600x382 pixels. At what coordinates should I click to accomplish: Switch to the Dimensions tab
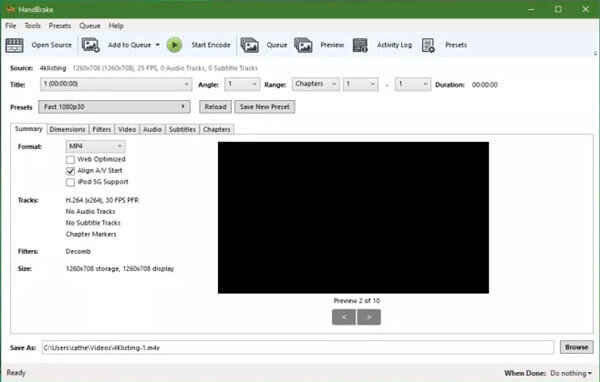click(67, 129)
